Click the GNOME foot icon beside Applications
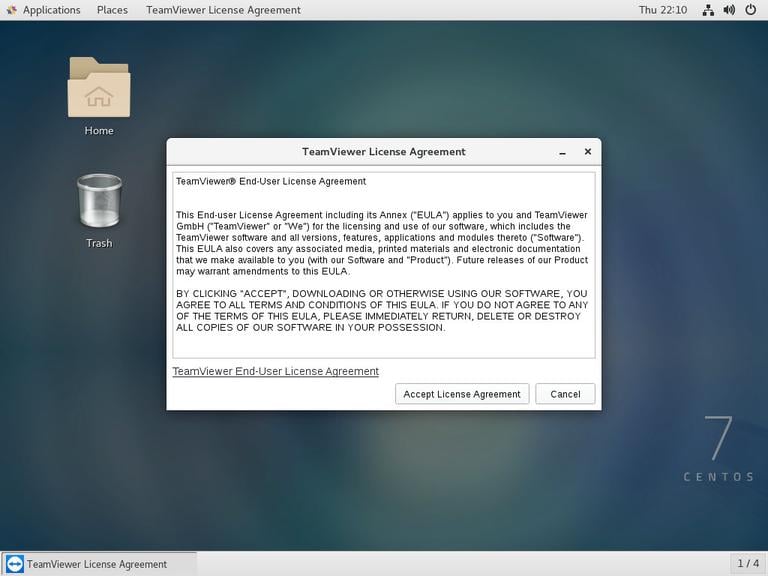The image size is (768, 576). 11,10
